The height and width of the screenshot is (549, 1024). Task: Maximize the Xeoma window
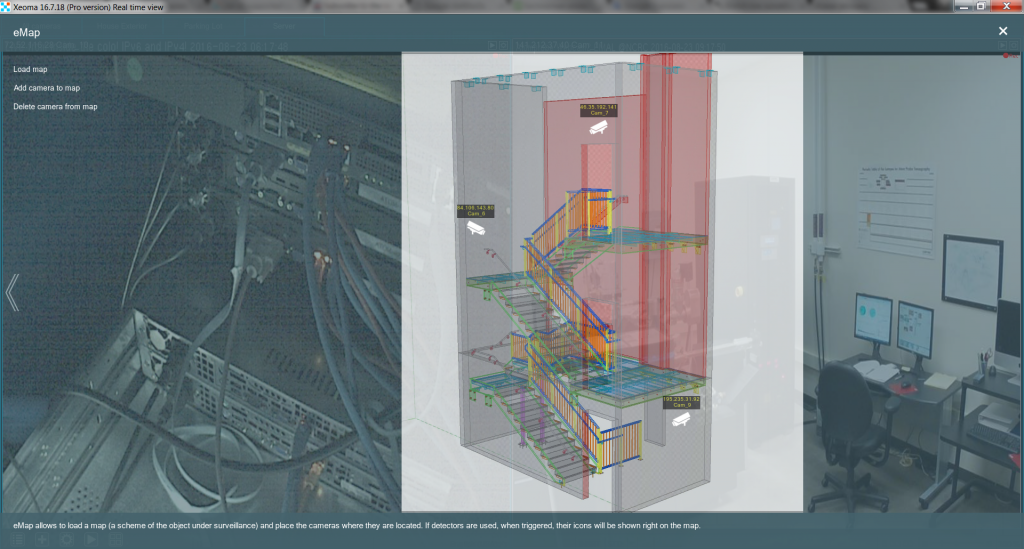981,6
